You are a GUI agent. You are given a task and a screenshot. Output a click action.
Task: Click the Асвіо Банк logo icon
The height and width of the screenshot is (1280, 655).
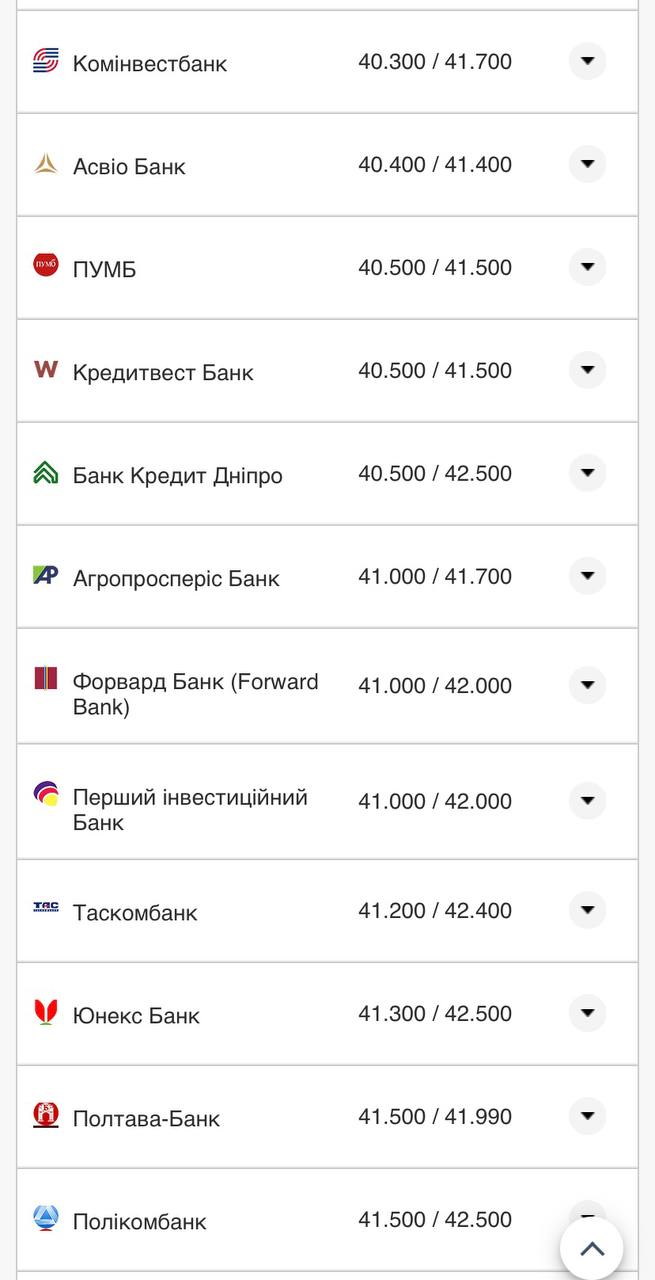click(44, 163)
